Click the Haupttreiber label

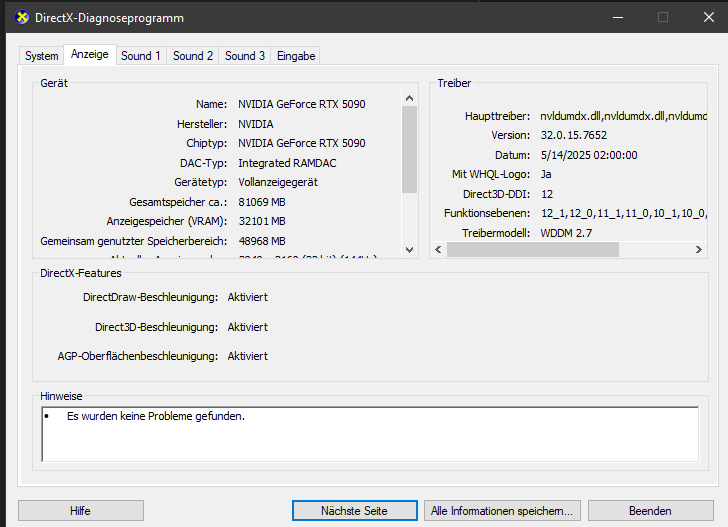tap(497, 116)
